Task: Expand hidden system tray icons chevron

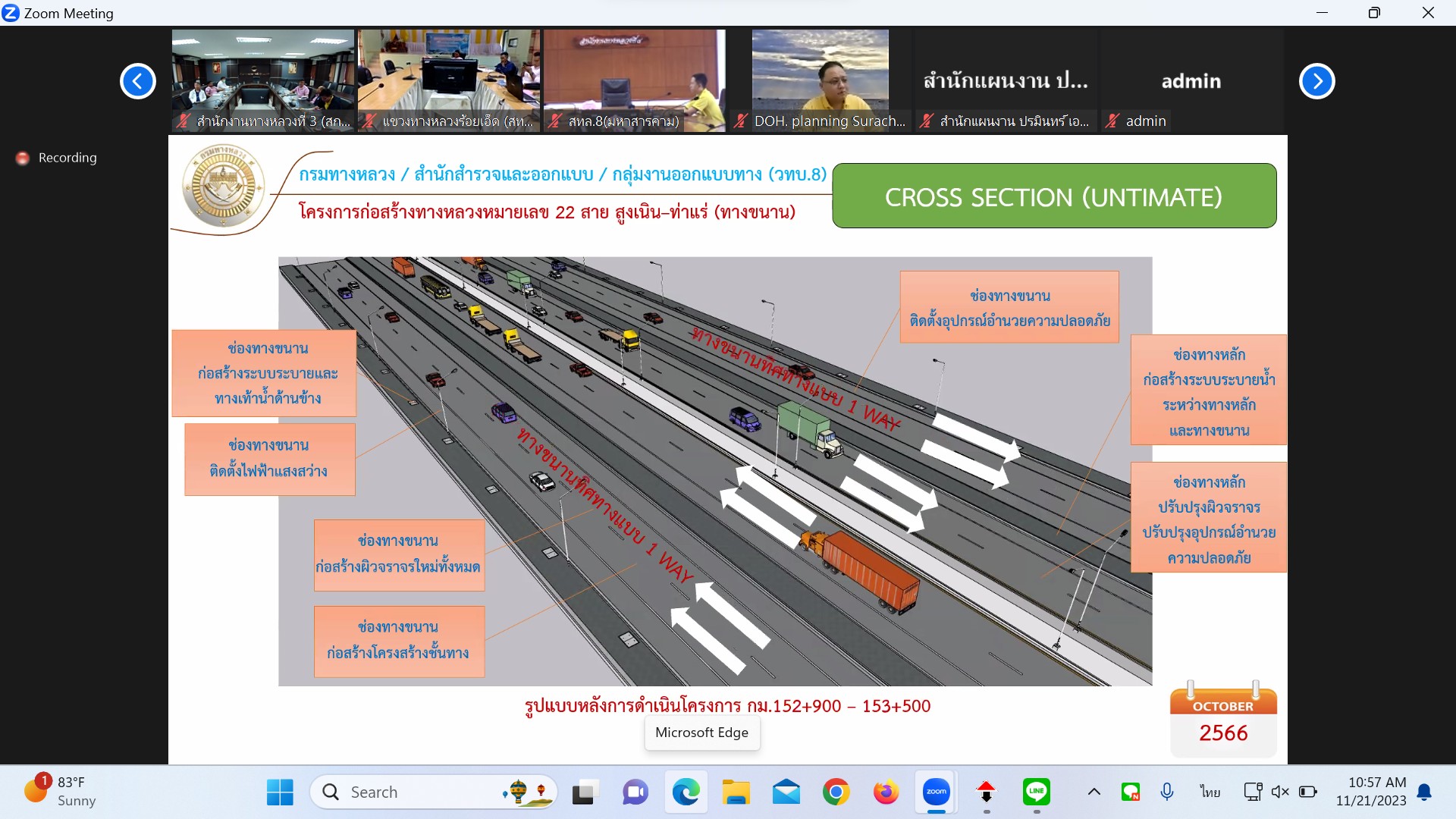Action: [x=1094, y=792]
